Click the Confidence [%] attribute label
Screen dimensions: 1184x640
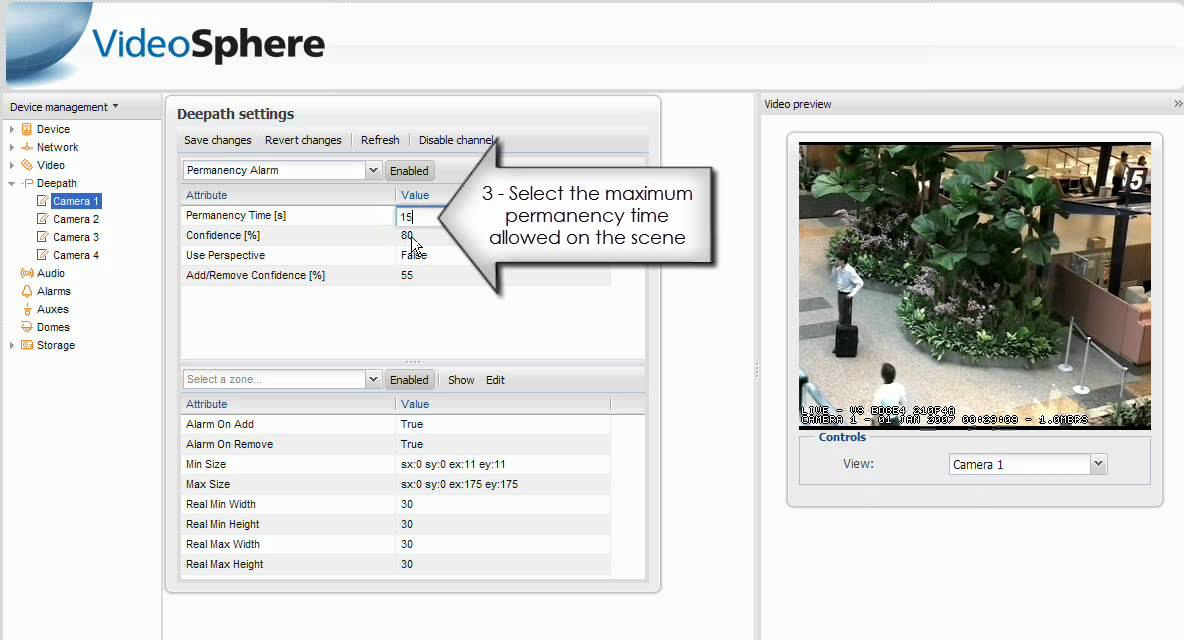[x=223, y=235]
